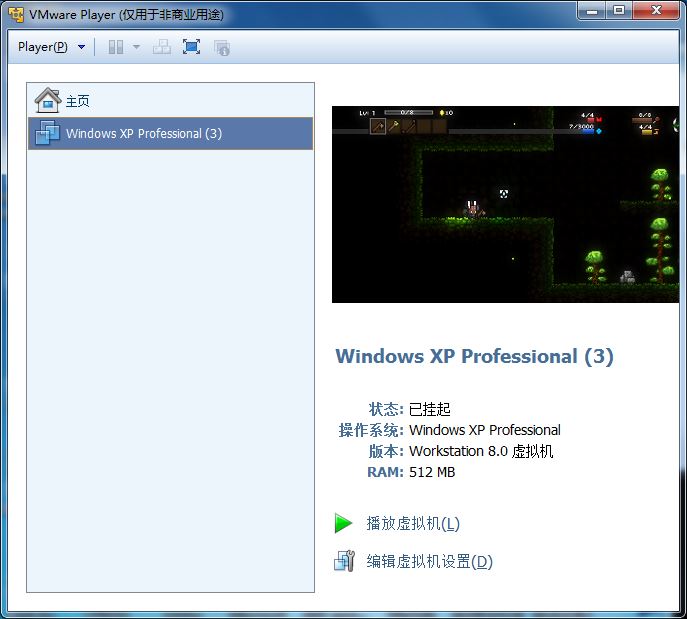The width and height of the screenshot is (687, 619).
Task: Click the RAM value 512 MB
Action: coord(432,472)
